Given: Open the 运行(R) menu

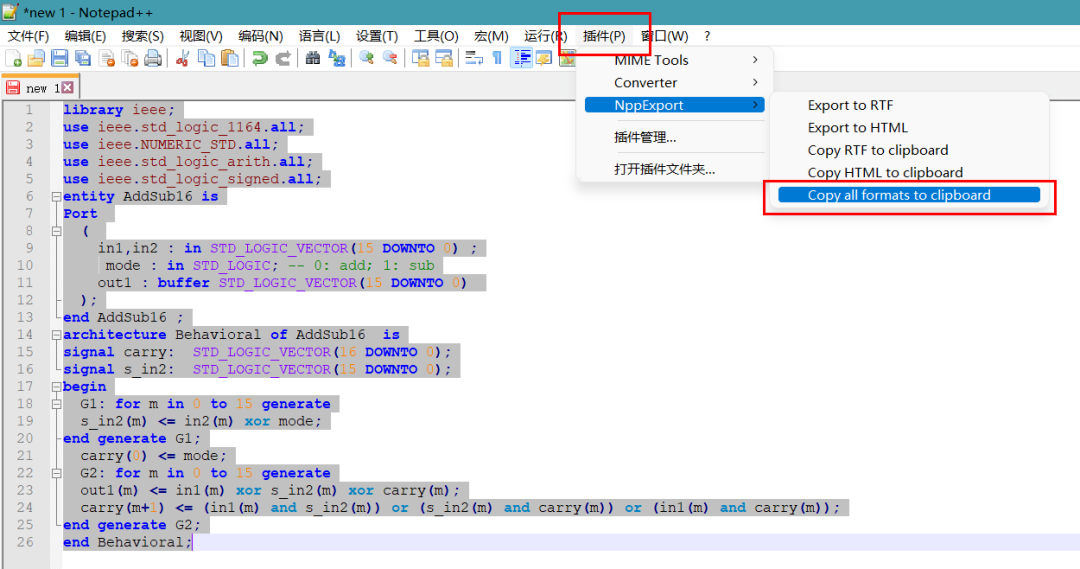Looking at the screenshot, I should (x=546, y=36).
